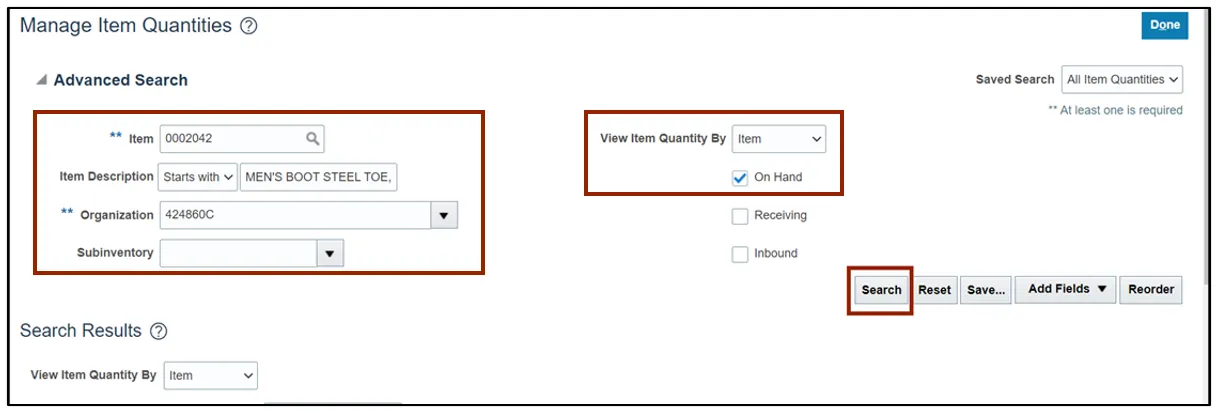Open the Organization dropdown arrow
This screenshot has width=1216, height=412.
pyautogui.click(x=444, y=215)
